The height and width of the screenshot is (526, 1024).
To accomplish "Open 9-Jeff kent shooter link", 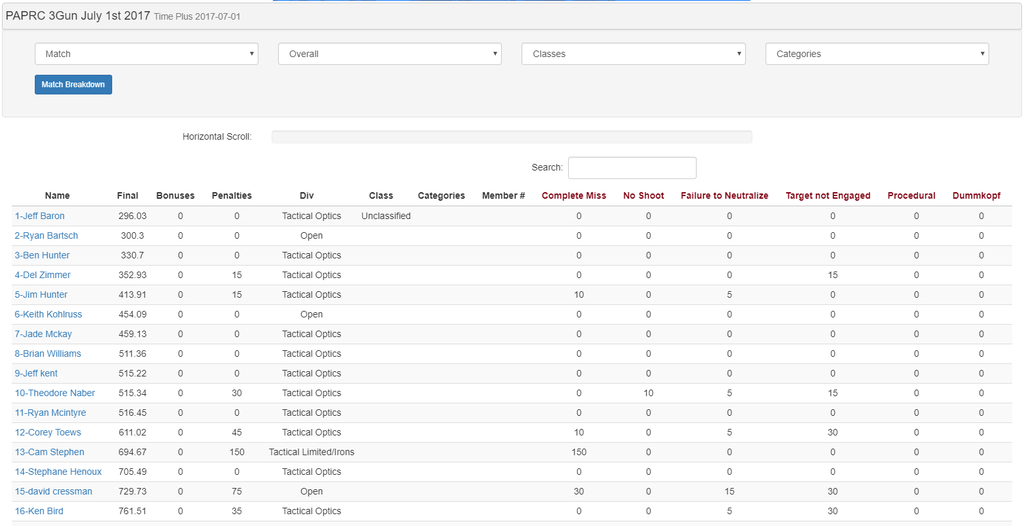I will click(x=37, y=373).
